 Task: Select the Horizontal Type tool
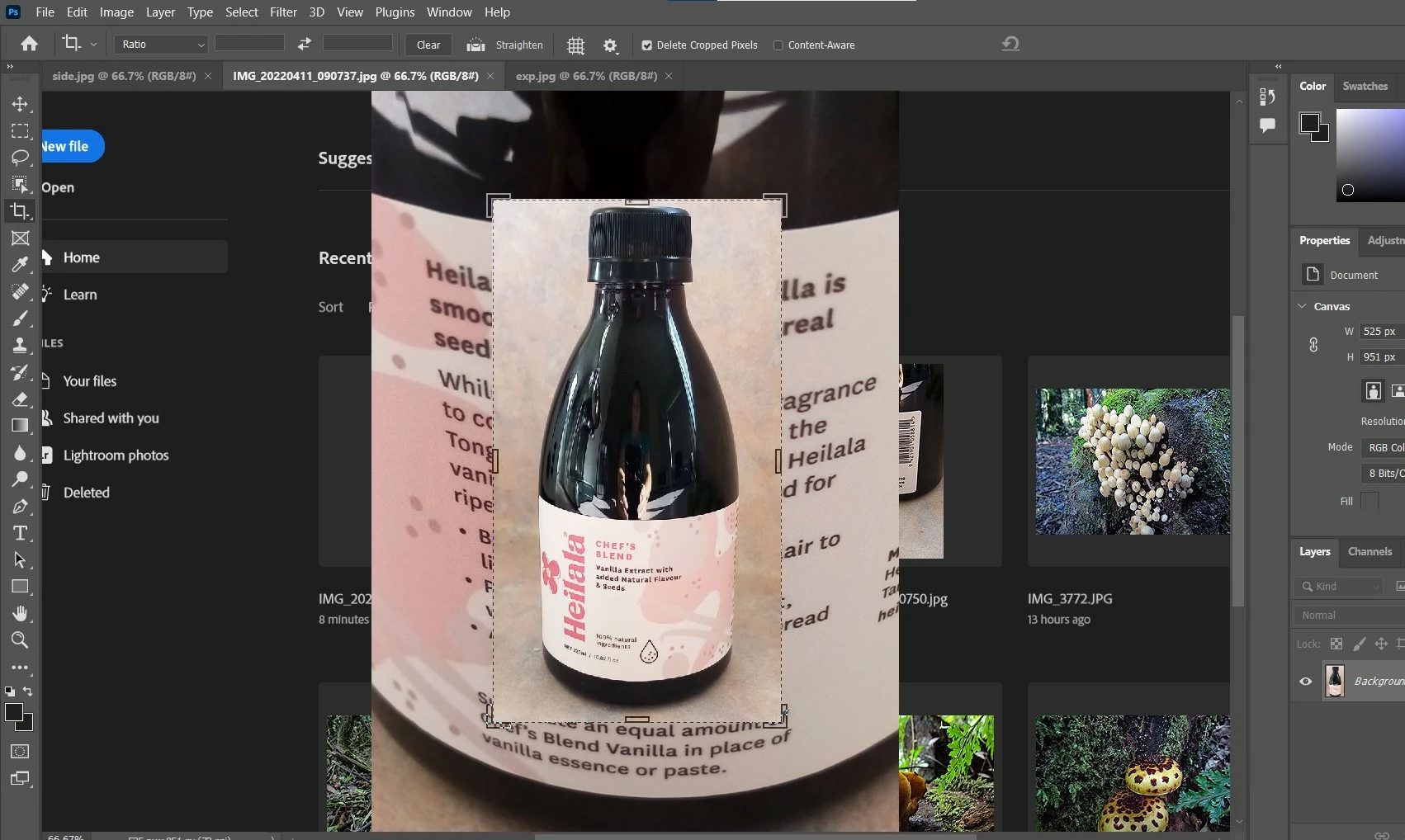click(20, 533)
